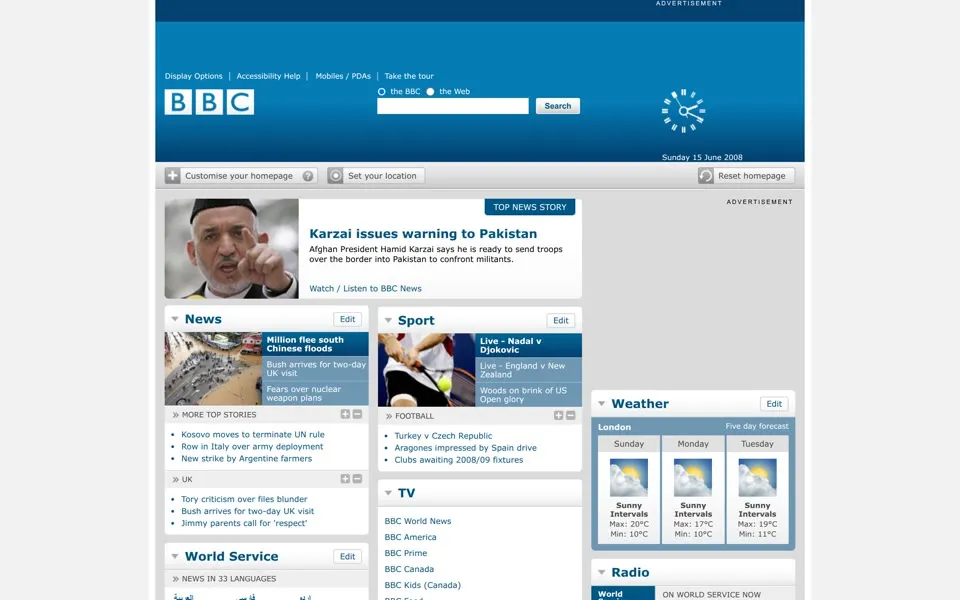Screen dimensions: 960x600
Task: Collapse the News module triangle
Action: tap(175, 319)
